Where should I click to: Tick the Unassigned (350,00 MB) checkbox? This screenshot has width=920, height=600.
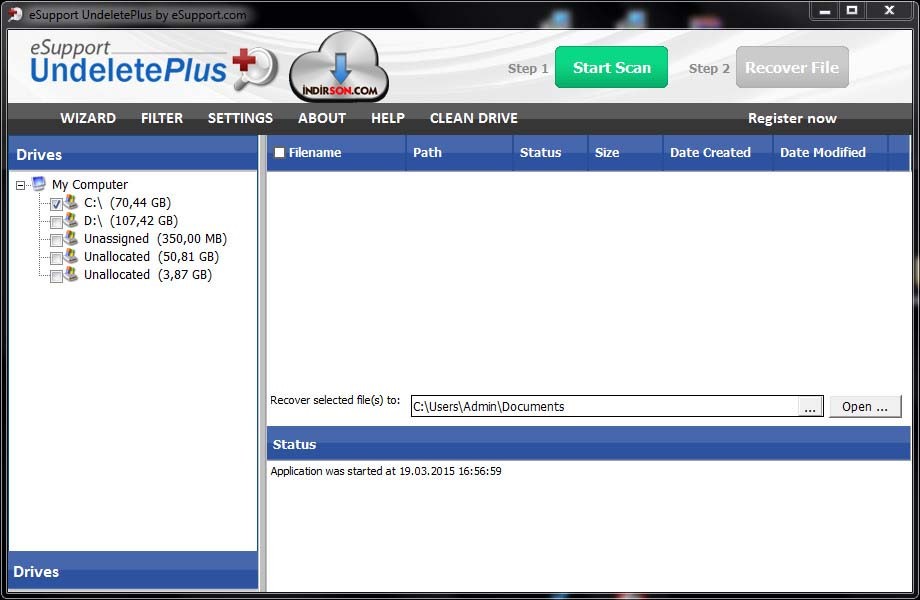(56, 240)
